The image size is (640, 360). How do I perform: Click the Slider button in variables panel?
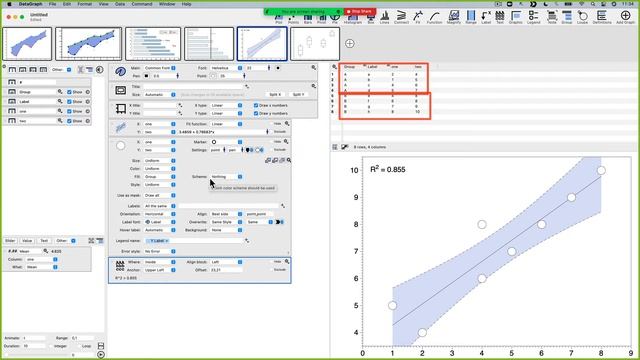click(10, 241)
